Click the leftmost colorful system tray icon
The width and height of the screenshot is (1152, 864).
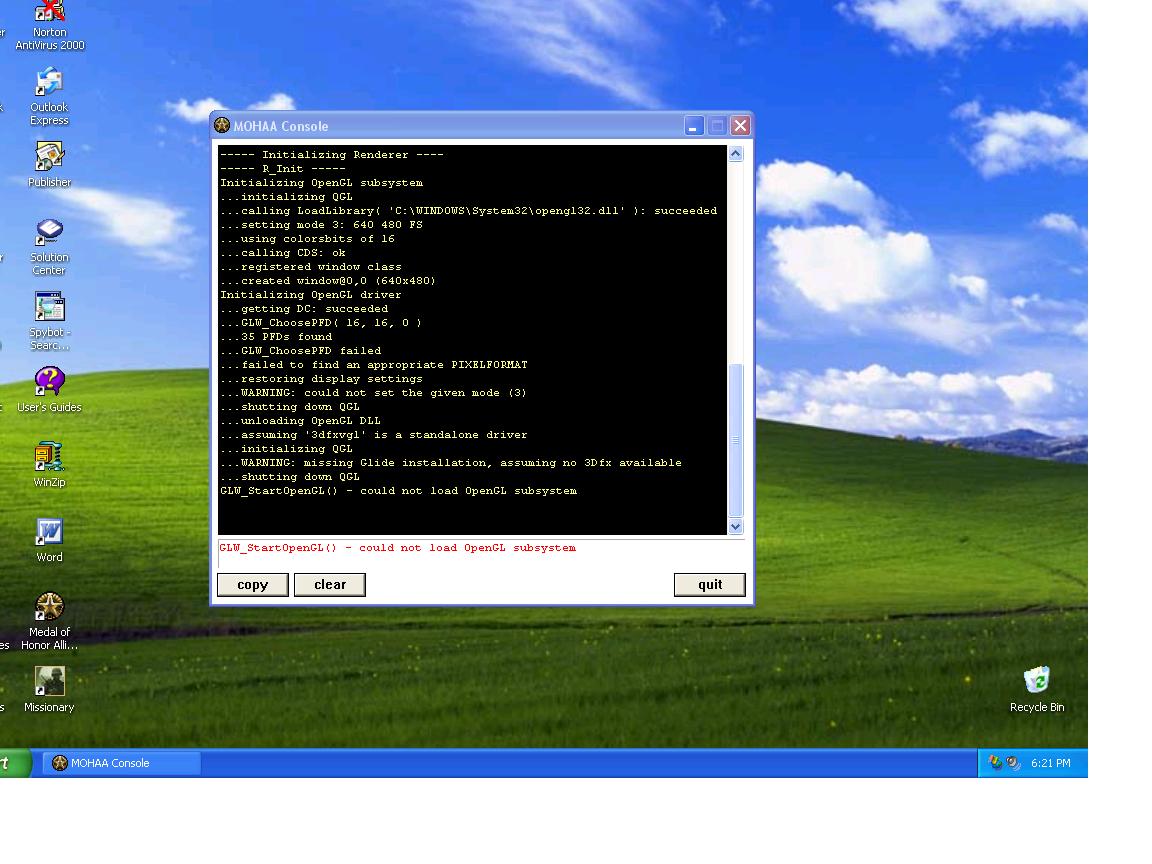[x=996, y=763]
